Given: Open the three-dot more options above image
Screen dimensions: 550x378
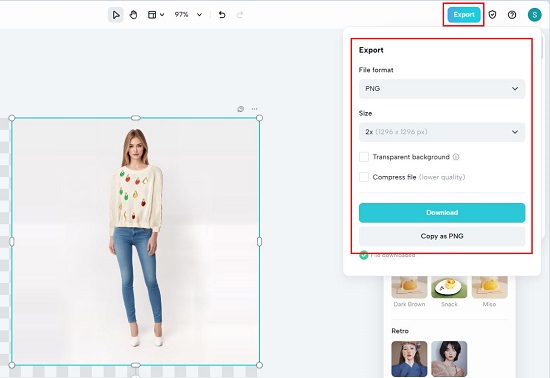Looking at the screenshot, I should (255, 109).
